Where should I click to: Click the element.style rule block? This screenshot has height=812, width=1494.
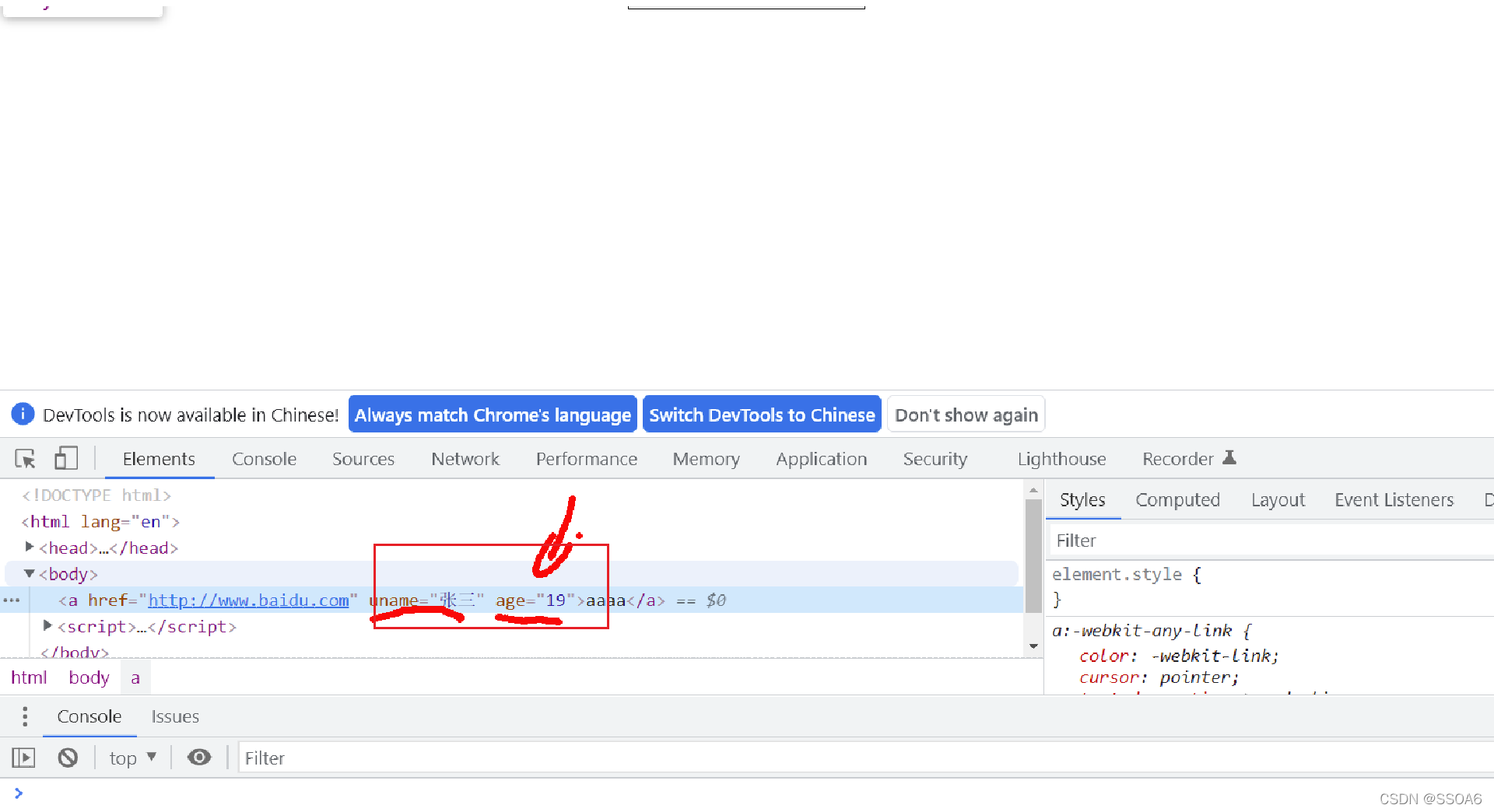point(1127,586)
